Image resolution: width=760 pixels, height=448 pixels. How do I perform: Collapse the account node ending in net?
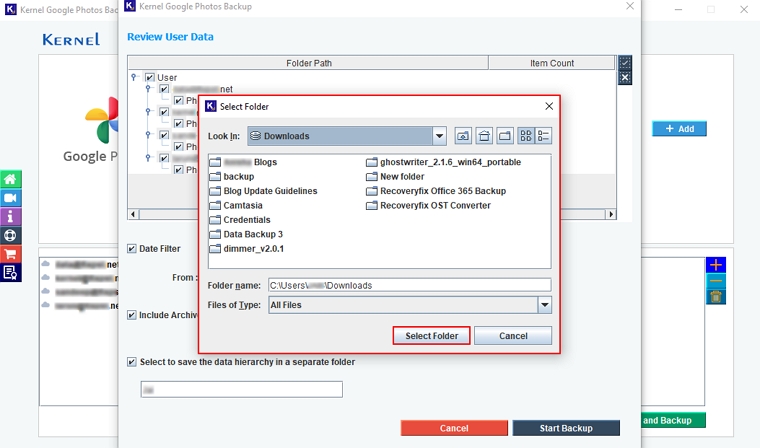tap(148, 89)
